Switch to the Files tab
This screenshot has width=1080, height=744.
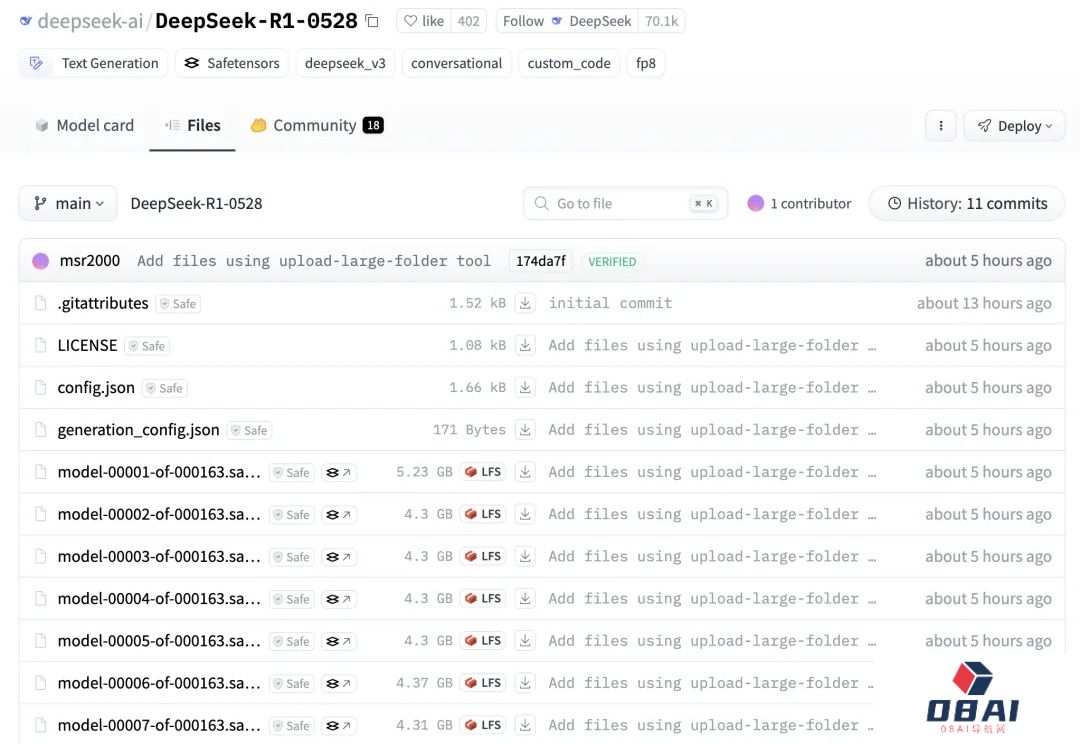coord(193,125)
